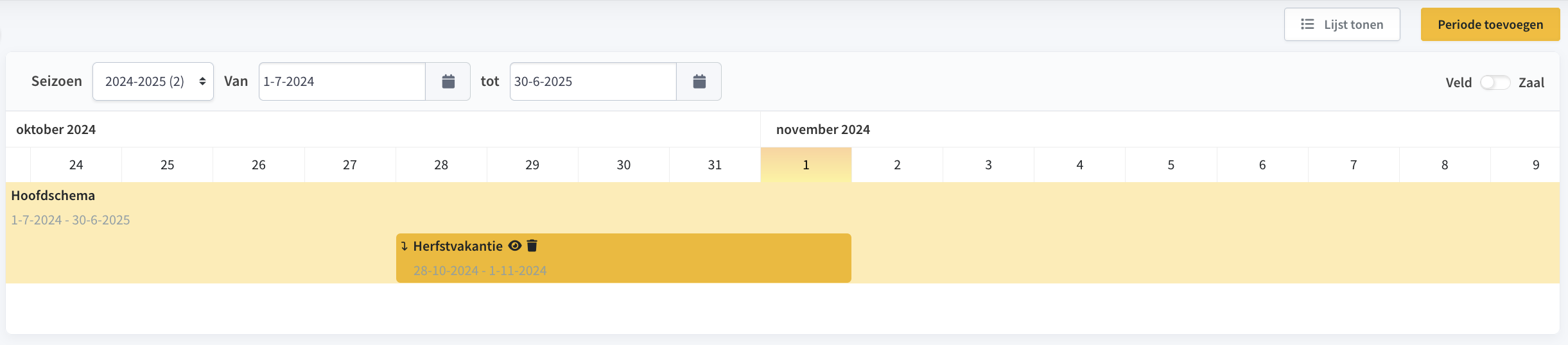
Task: Toggle Herfstvakantie visibility with eye icon
Action: (x=515, y=246)
